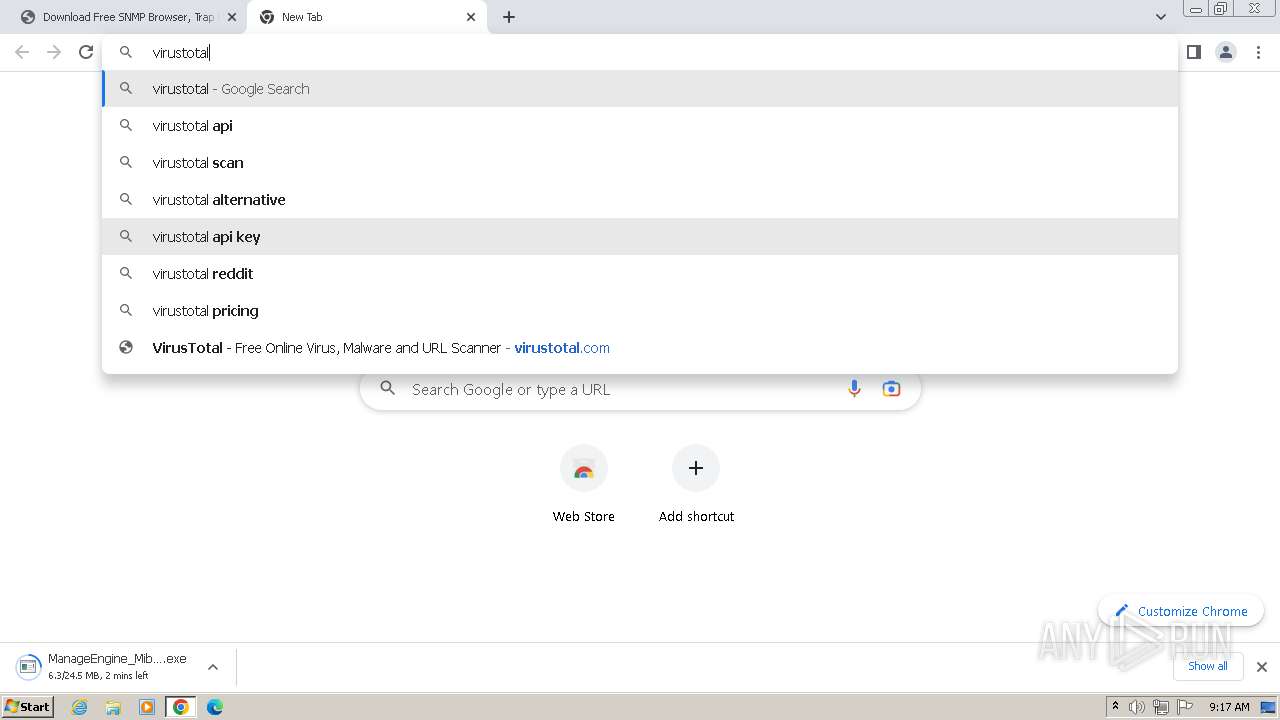Open the network tray icon
The width and height of the screenshot is (1280, 720).
tap(1161, 707)
